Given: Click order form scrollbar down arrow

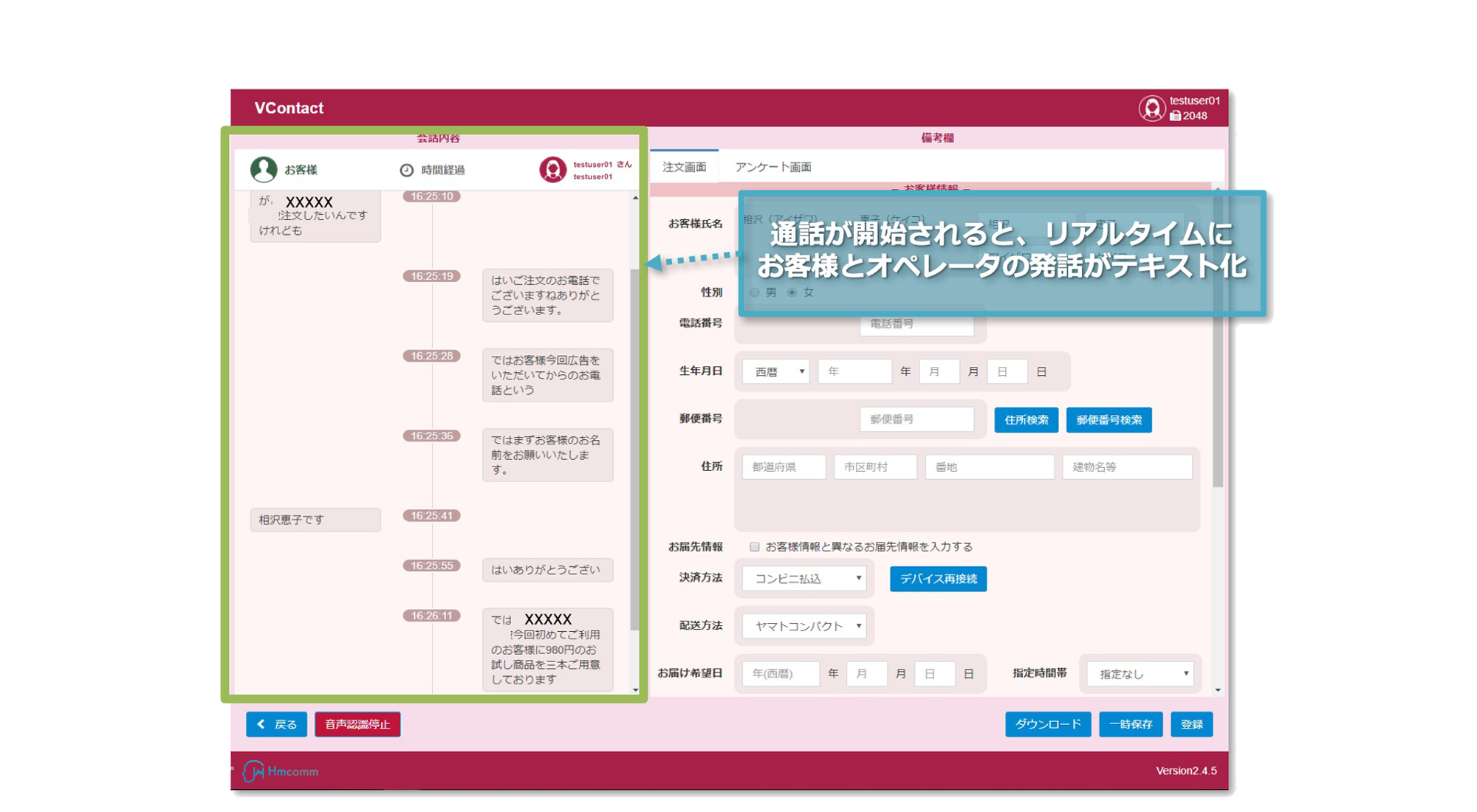Looking at the screenshot, I should tap(1218, 690).
